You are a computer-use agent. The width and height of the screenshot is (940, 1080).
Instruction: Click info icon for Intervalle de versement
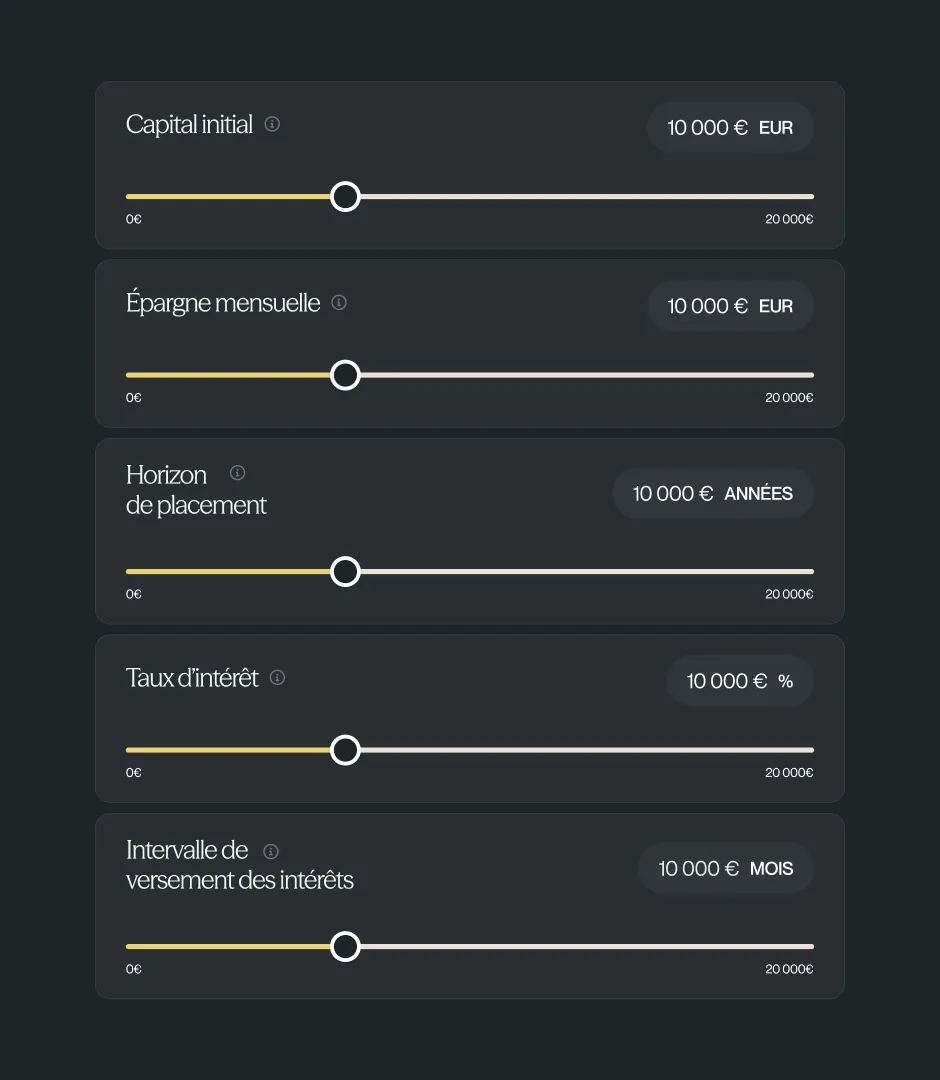(271, 851)
